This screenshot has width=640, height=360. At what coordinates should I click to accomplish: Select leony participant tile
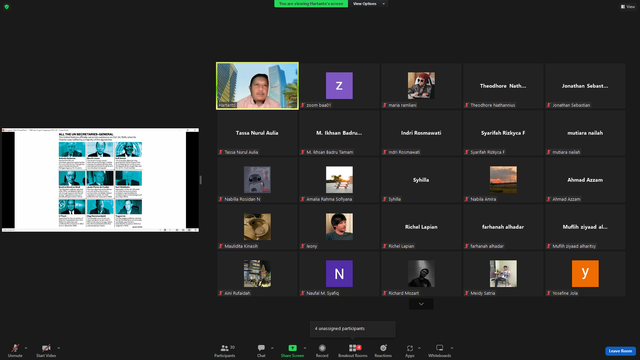339,227
